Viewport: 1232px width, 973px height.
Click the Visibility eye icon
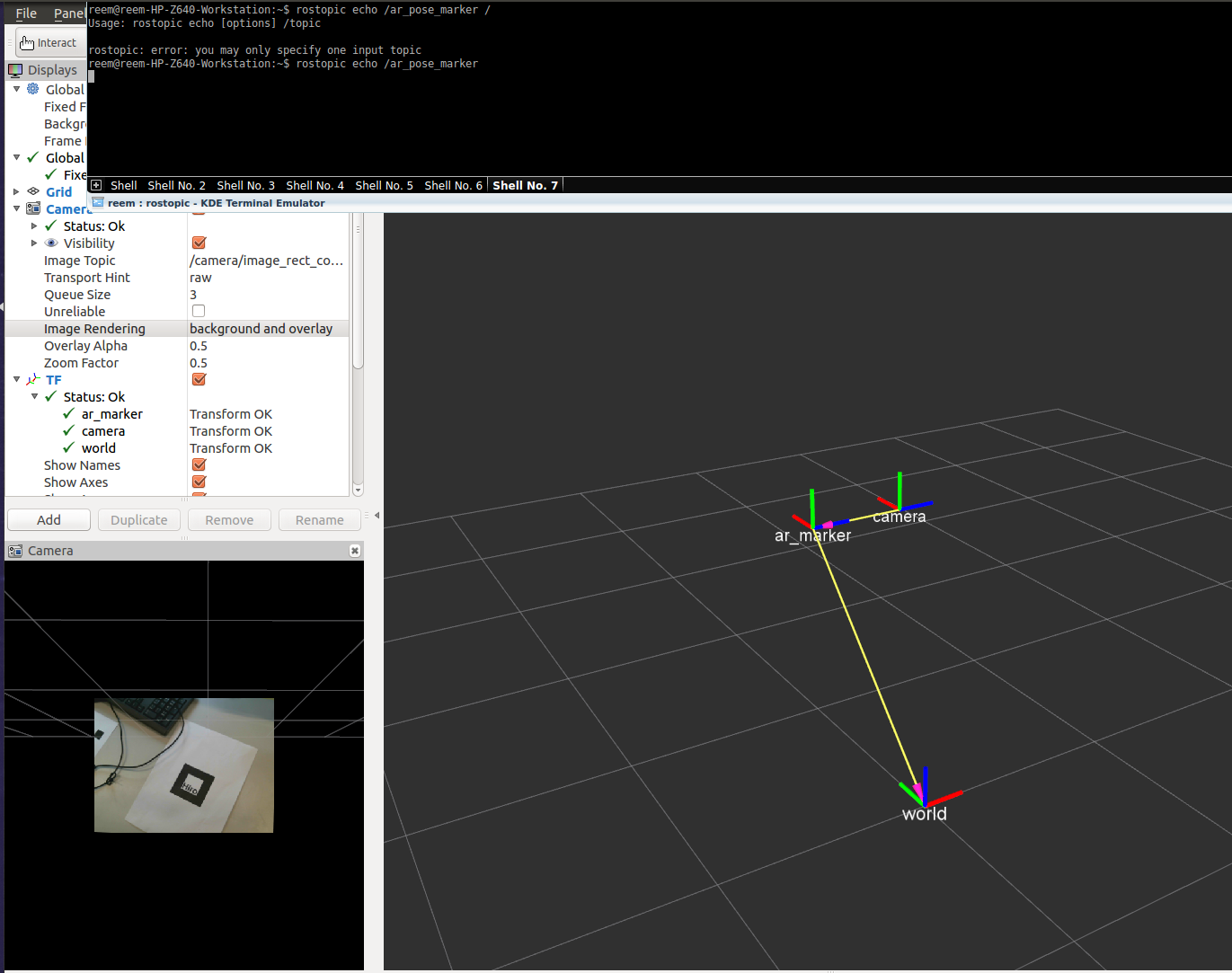(x=51, y=243)
